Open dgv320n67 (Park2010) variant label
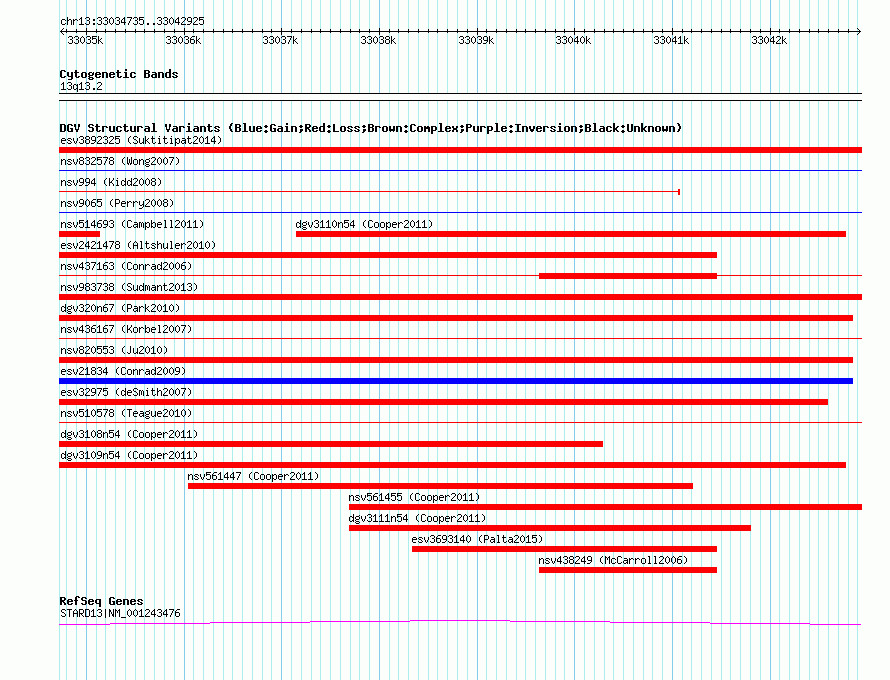Image resolution: width=890 pixels, height=680 pixels. point(120,308)
